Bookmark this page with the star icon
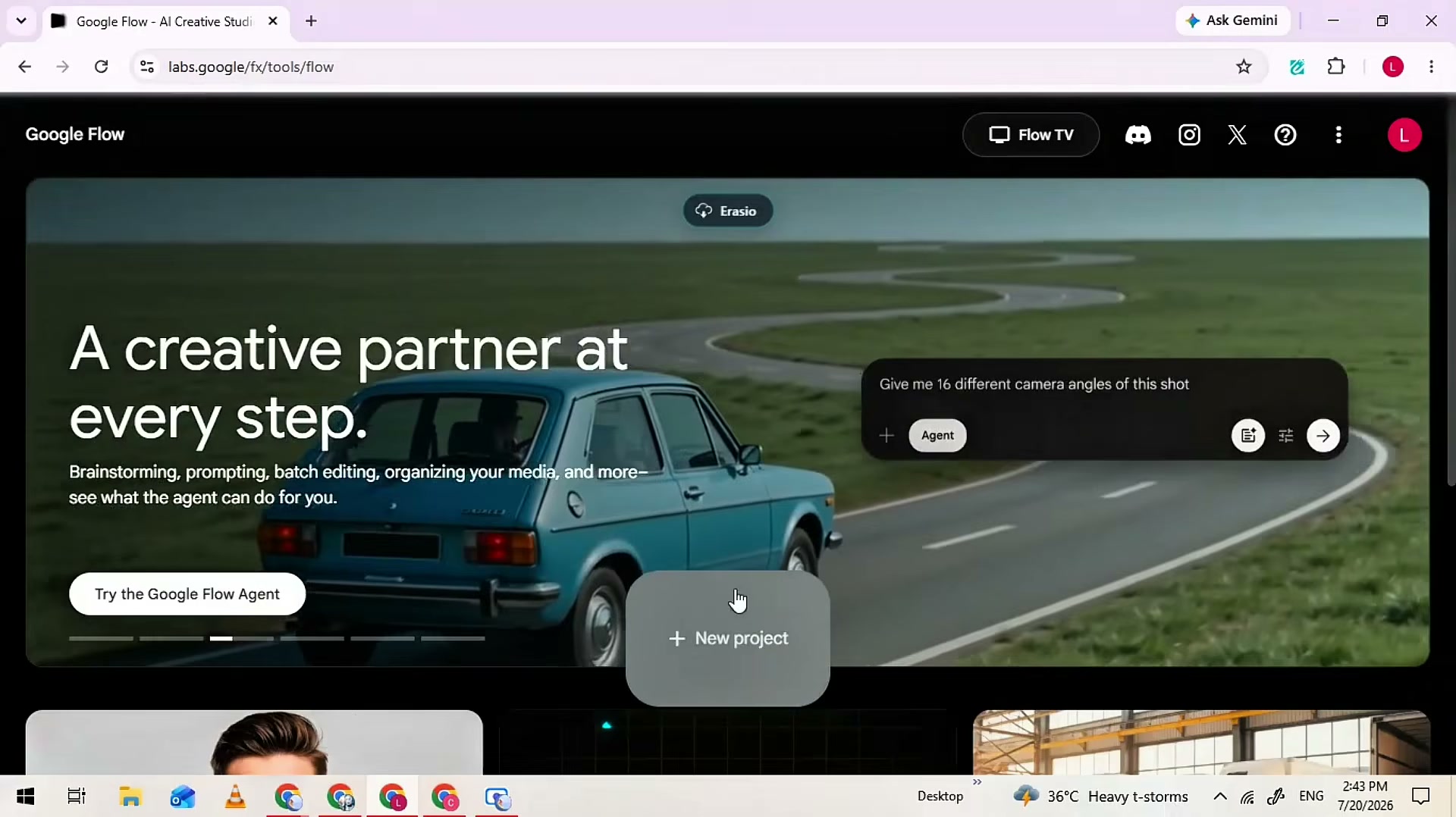 pyautogui.click(x=1244, y=67)
